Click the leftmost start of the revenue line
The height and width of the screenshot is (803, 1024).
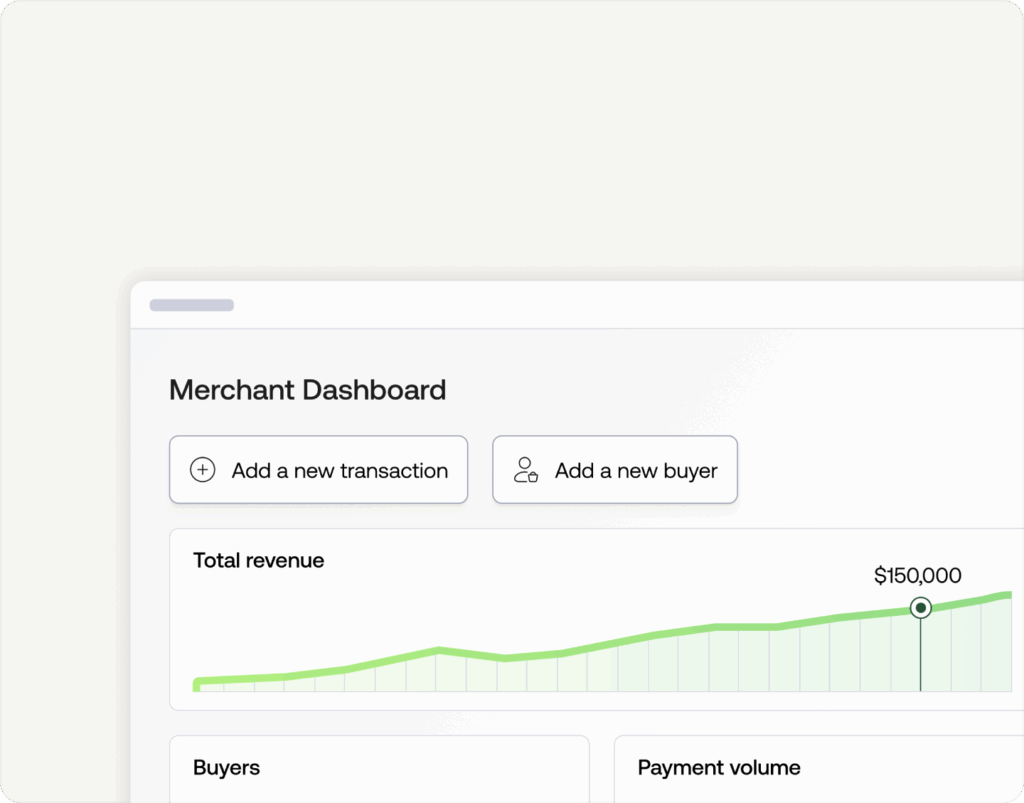[198, 684]
